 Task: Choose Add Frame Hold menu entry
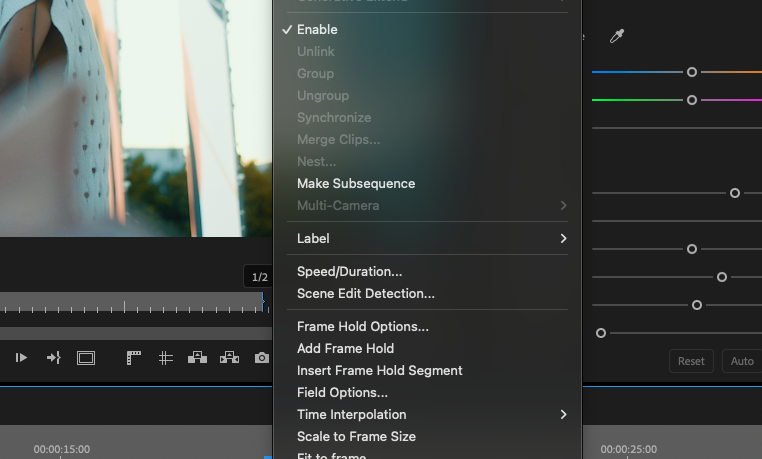345,349
